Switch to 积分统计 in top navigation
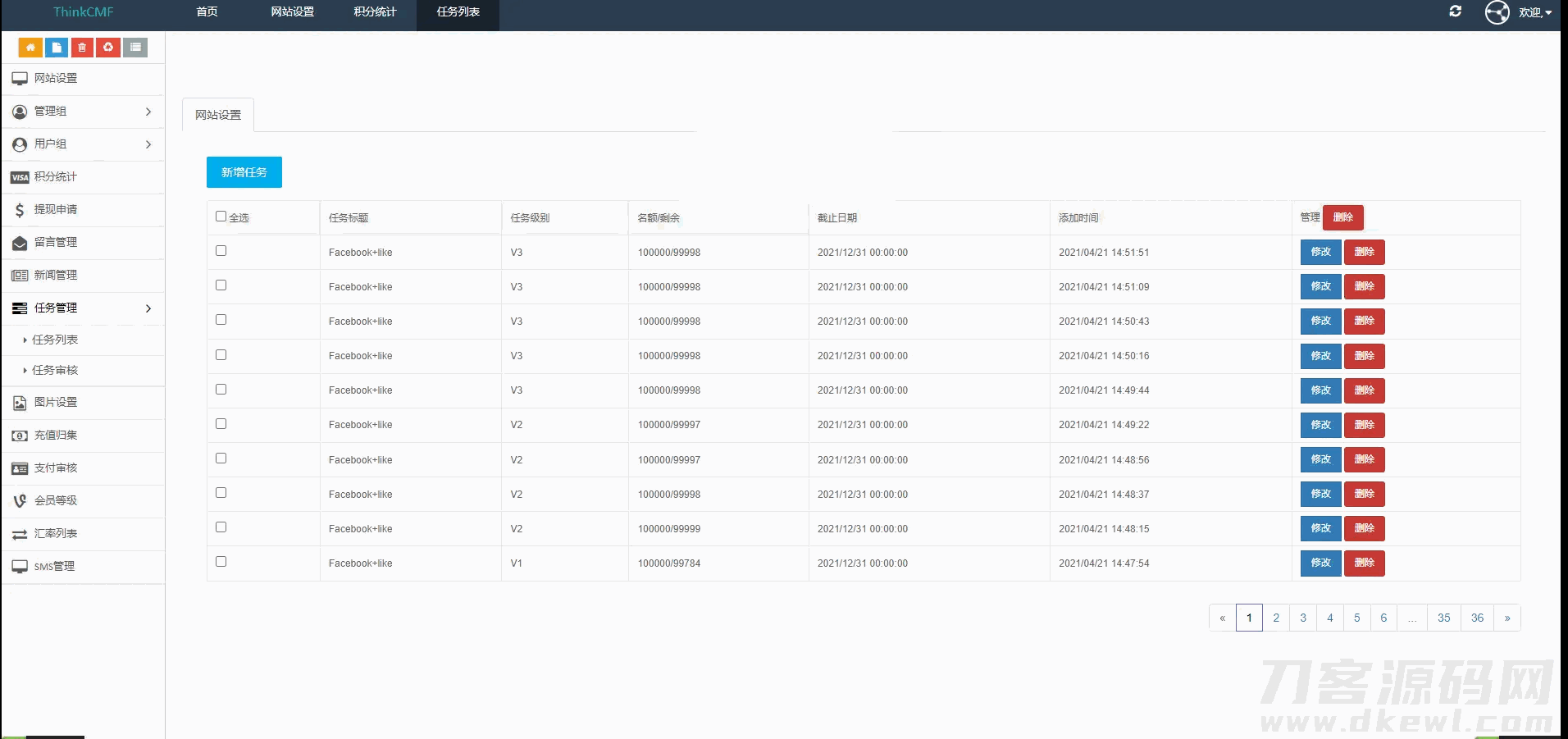 point(375,12)
